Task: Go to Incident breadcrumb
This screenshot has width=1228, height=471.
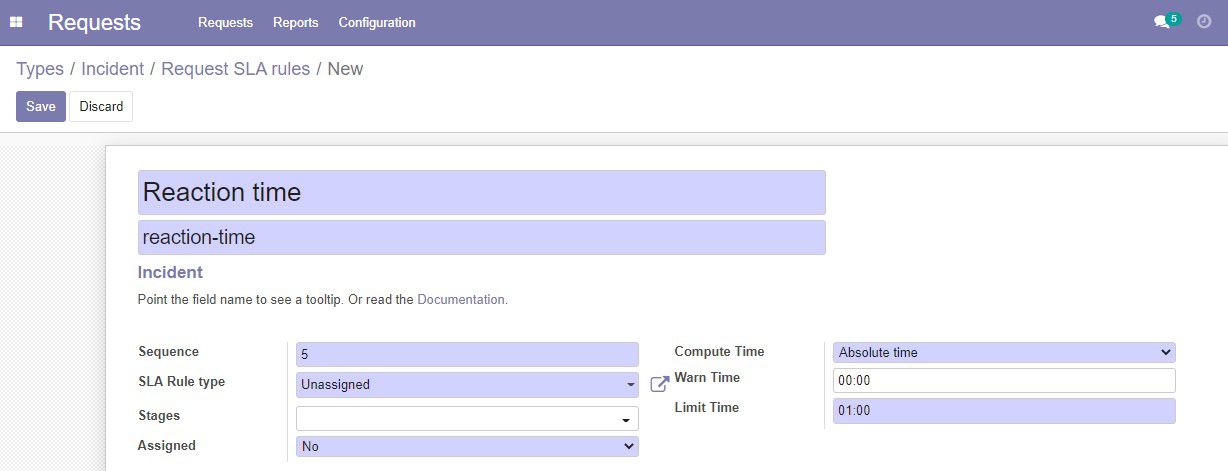Action: (112, 69)
